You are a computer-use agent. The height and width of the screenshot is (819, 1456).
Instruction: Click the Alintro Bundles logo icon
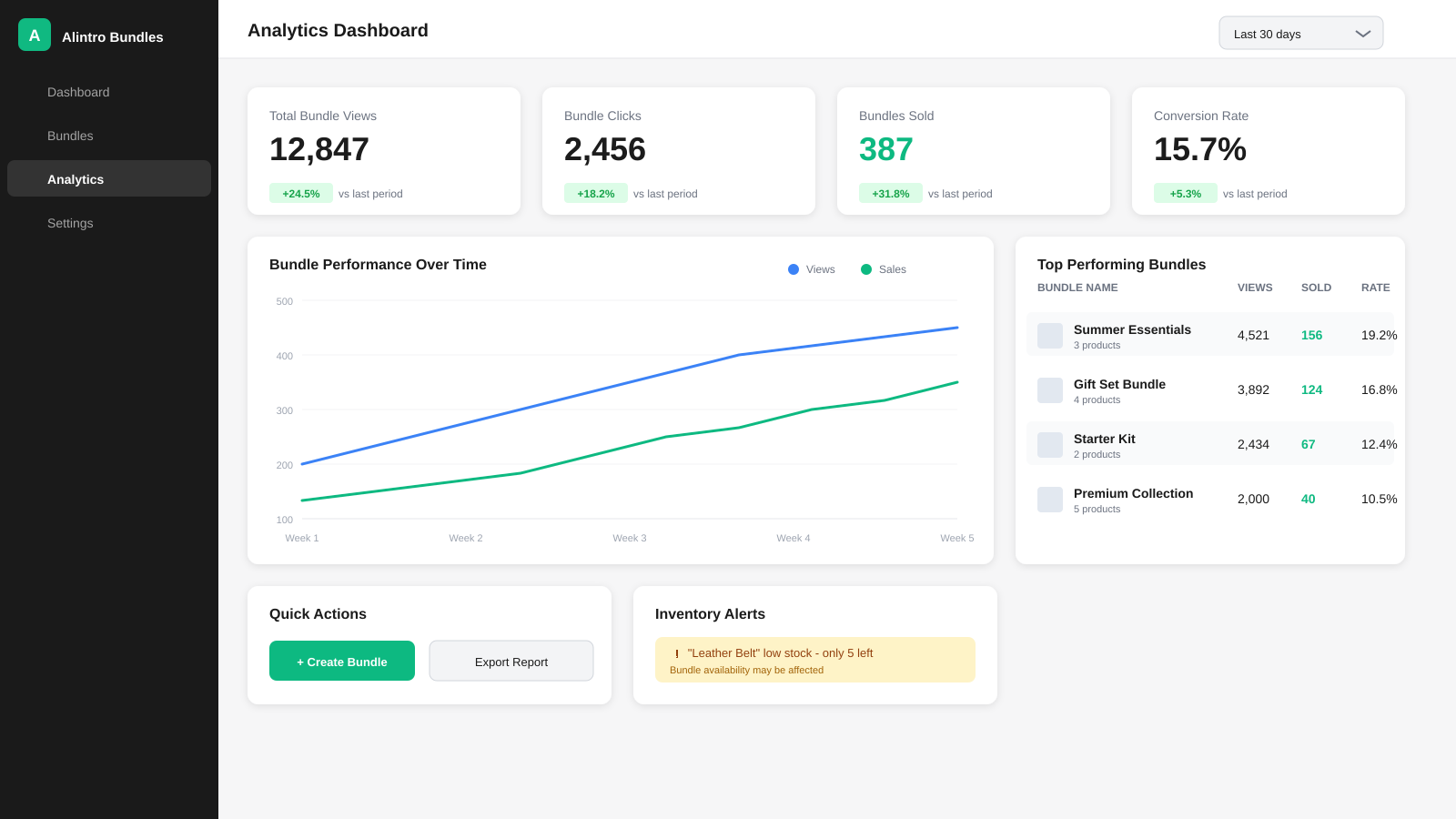click(34, 35)
